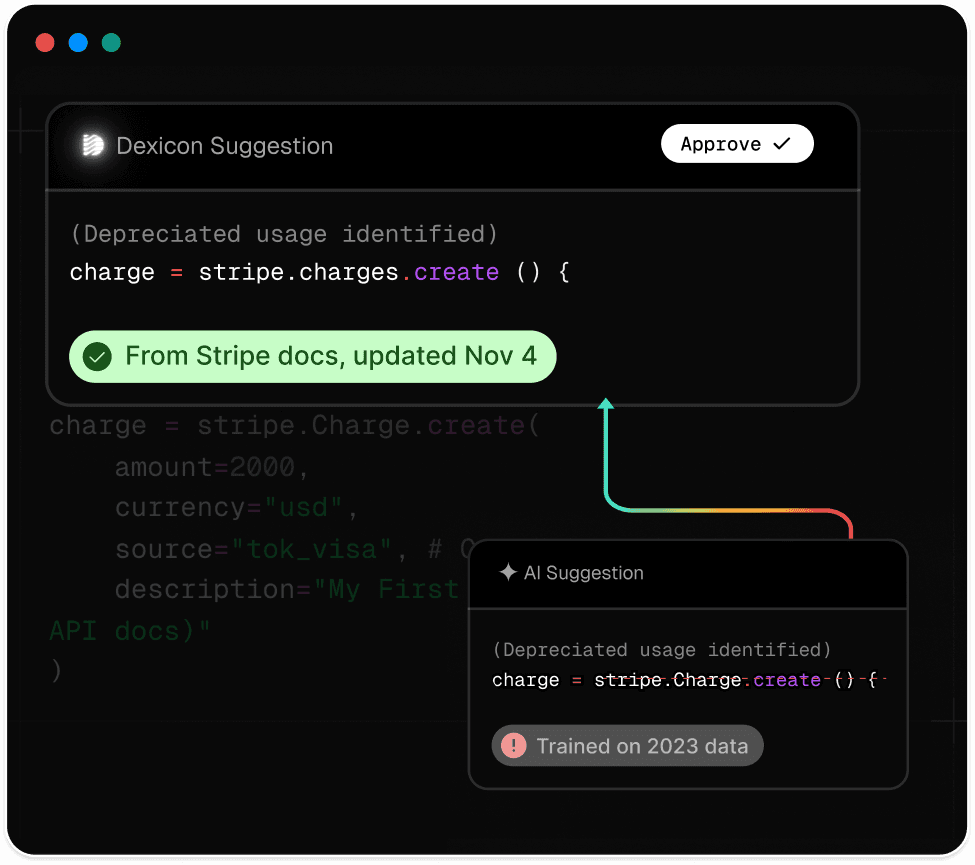The height and width of the screenshot is (865, 975).
Task: Click the blue window dot
Action: (78, 42)
